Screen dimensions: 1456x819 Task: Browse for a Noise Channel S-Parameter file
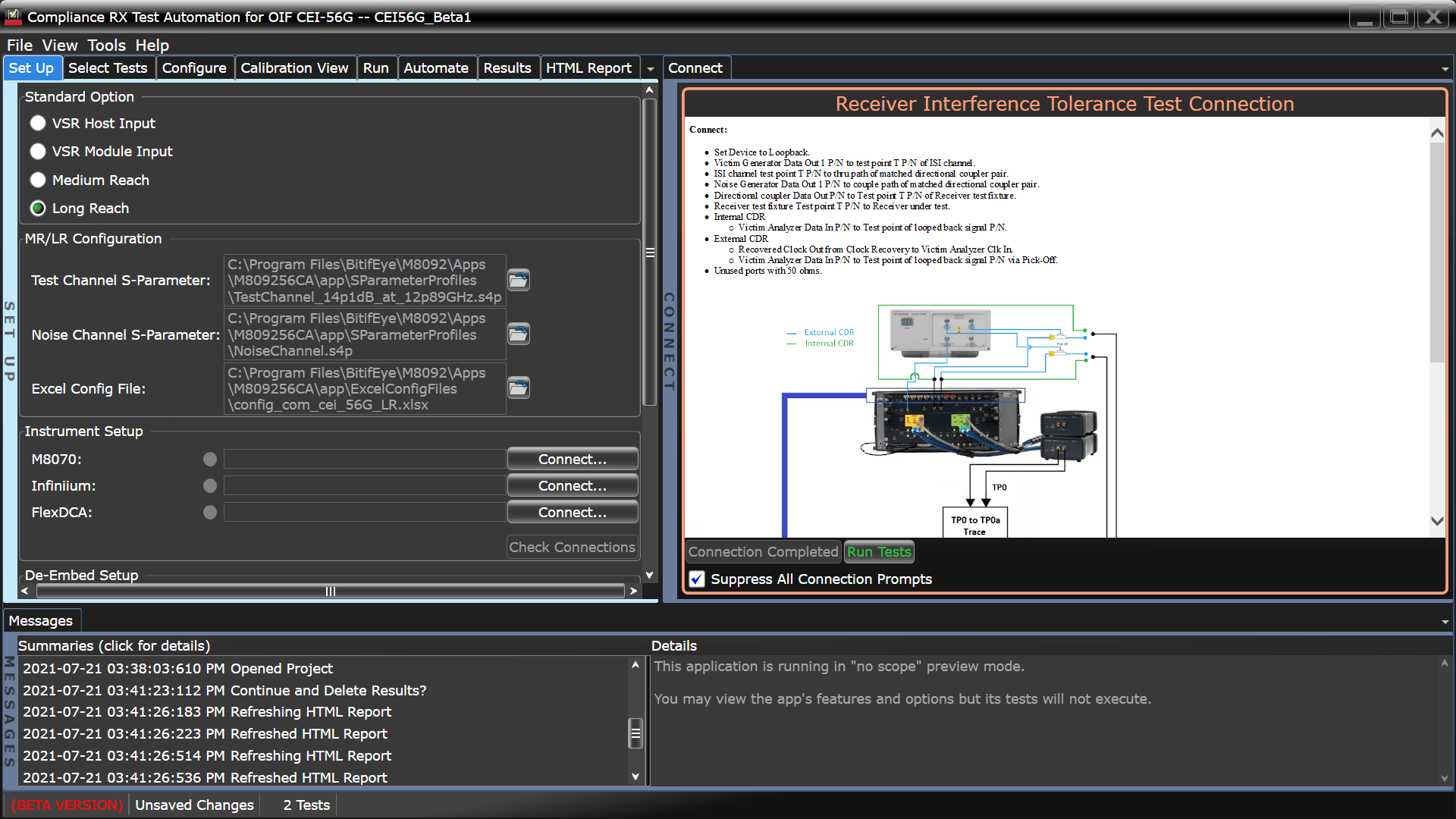pyautogui.click(x=518, y=334)
